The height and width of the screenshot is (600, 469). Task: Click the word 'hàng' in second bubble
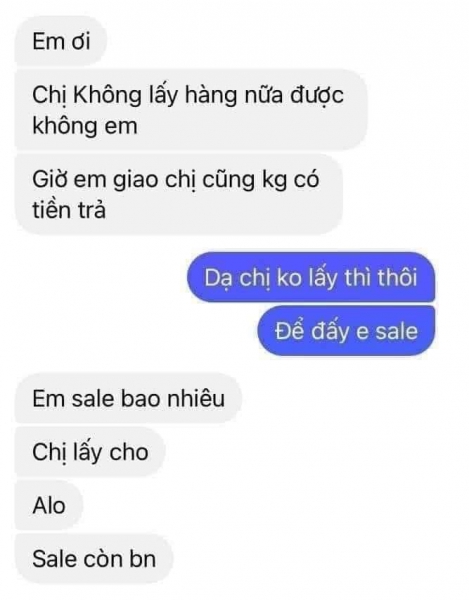pos(211,95)
